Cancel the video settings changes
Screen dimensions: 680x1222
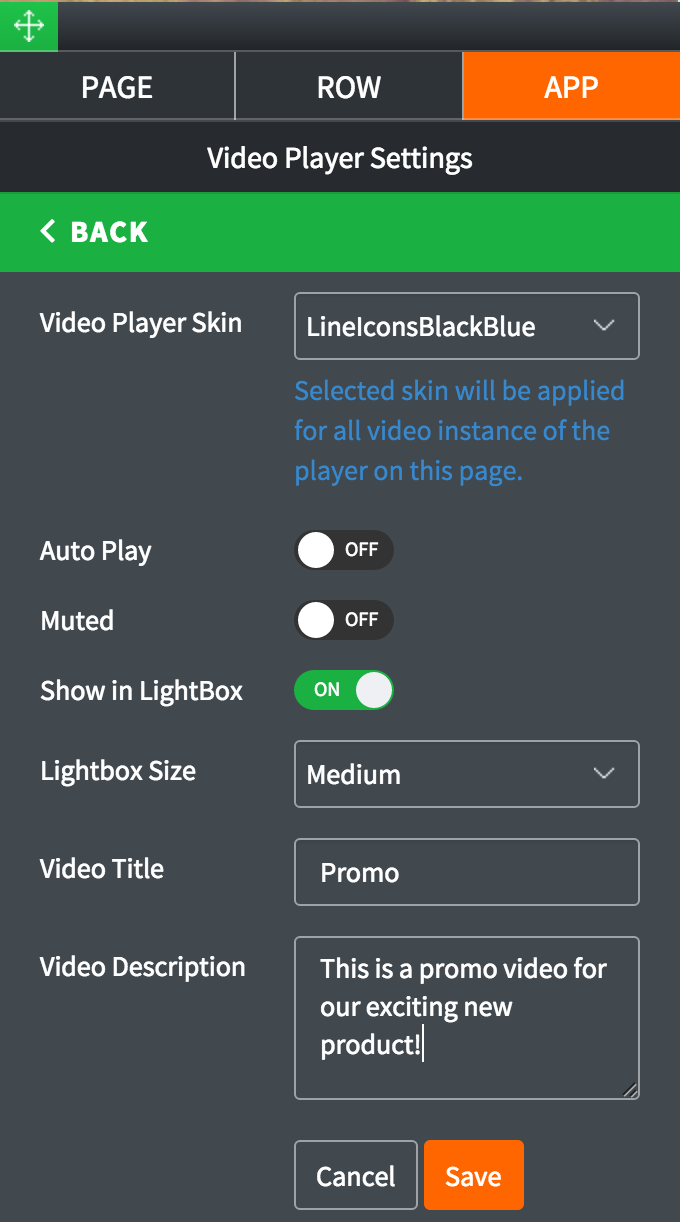coord(356,1176)
